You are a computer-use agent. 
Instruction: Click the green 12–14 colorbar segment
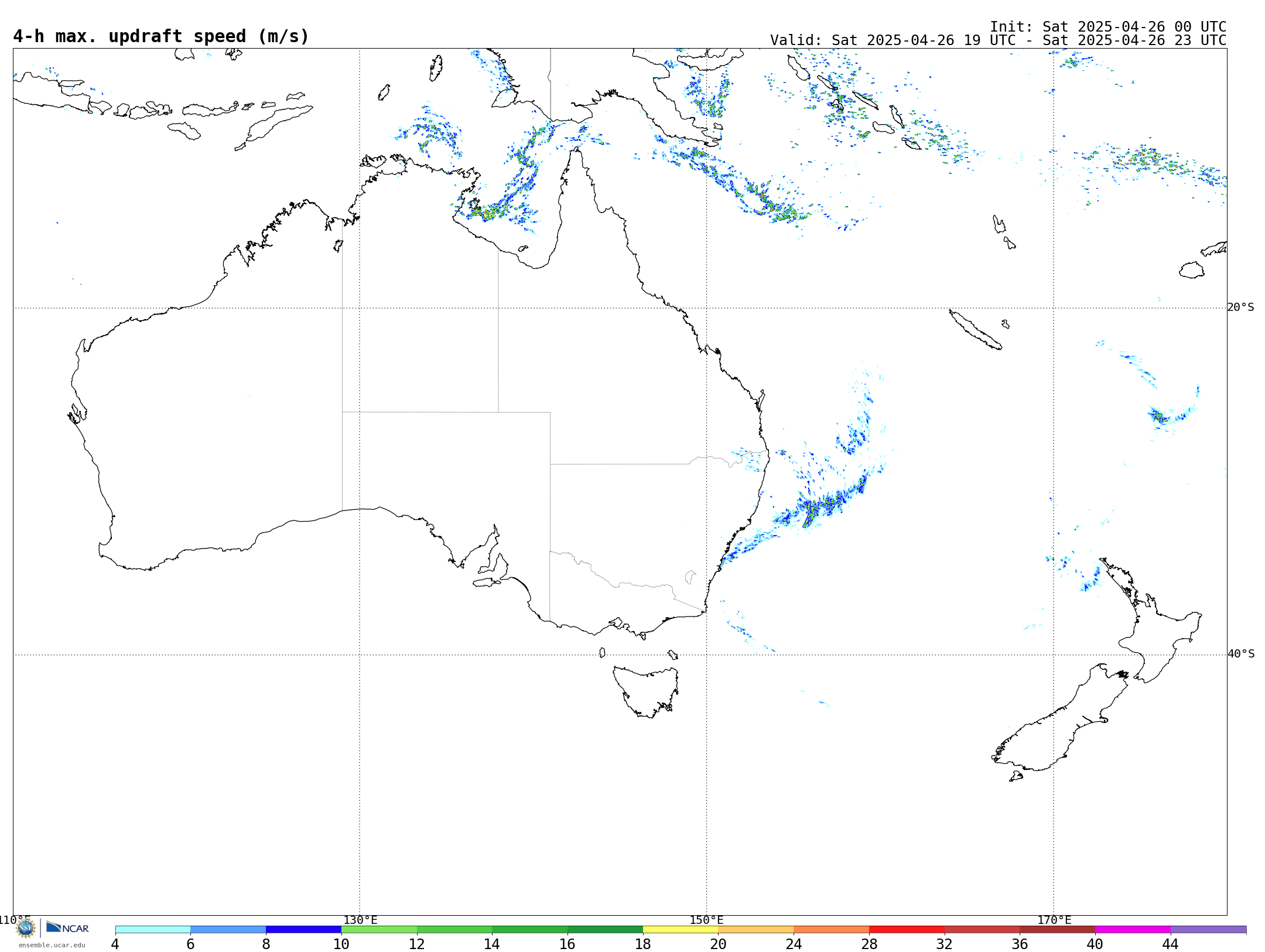[x=454, y=930]
